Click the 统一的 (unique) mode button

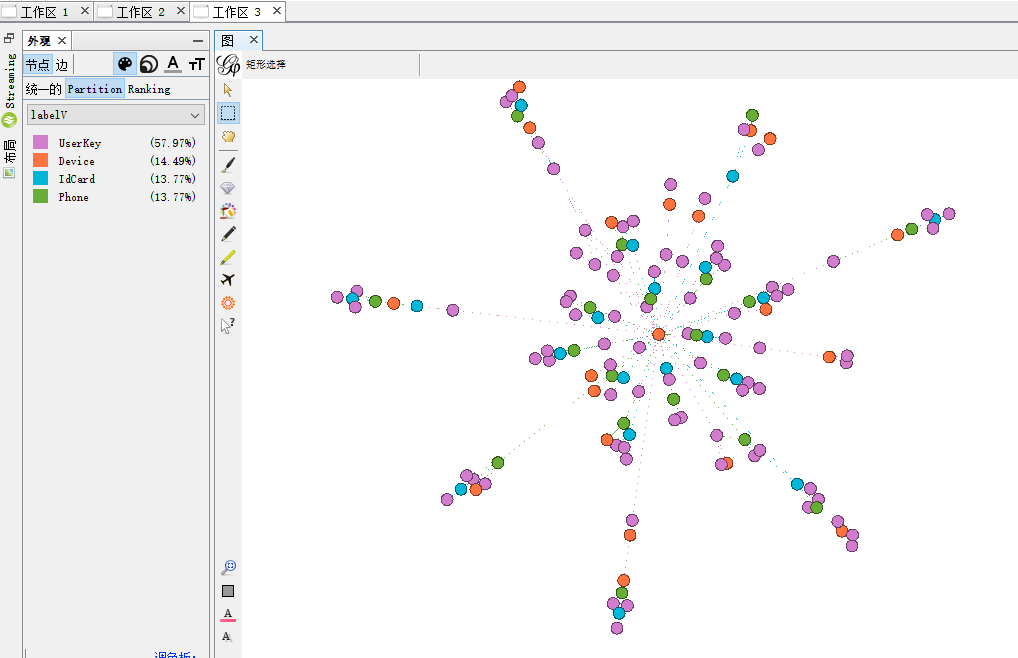tap(43, 89)
